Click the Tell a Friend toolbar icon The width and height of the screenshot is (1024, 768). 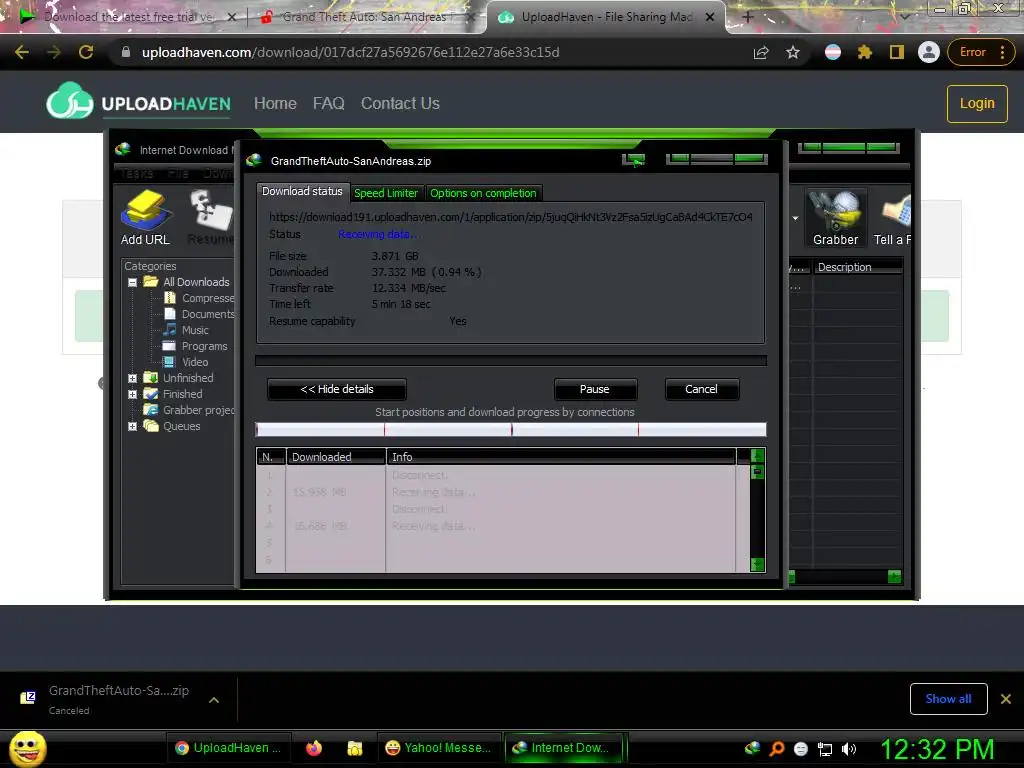click(x=893, y=218)
